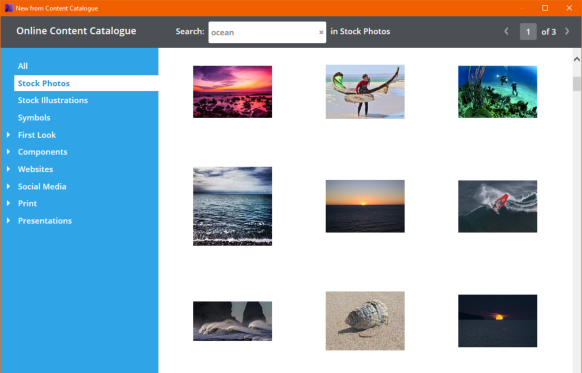Expand the Presentations category arrow

[9, 220]
